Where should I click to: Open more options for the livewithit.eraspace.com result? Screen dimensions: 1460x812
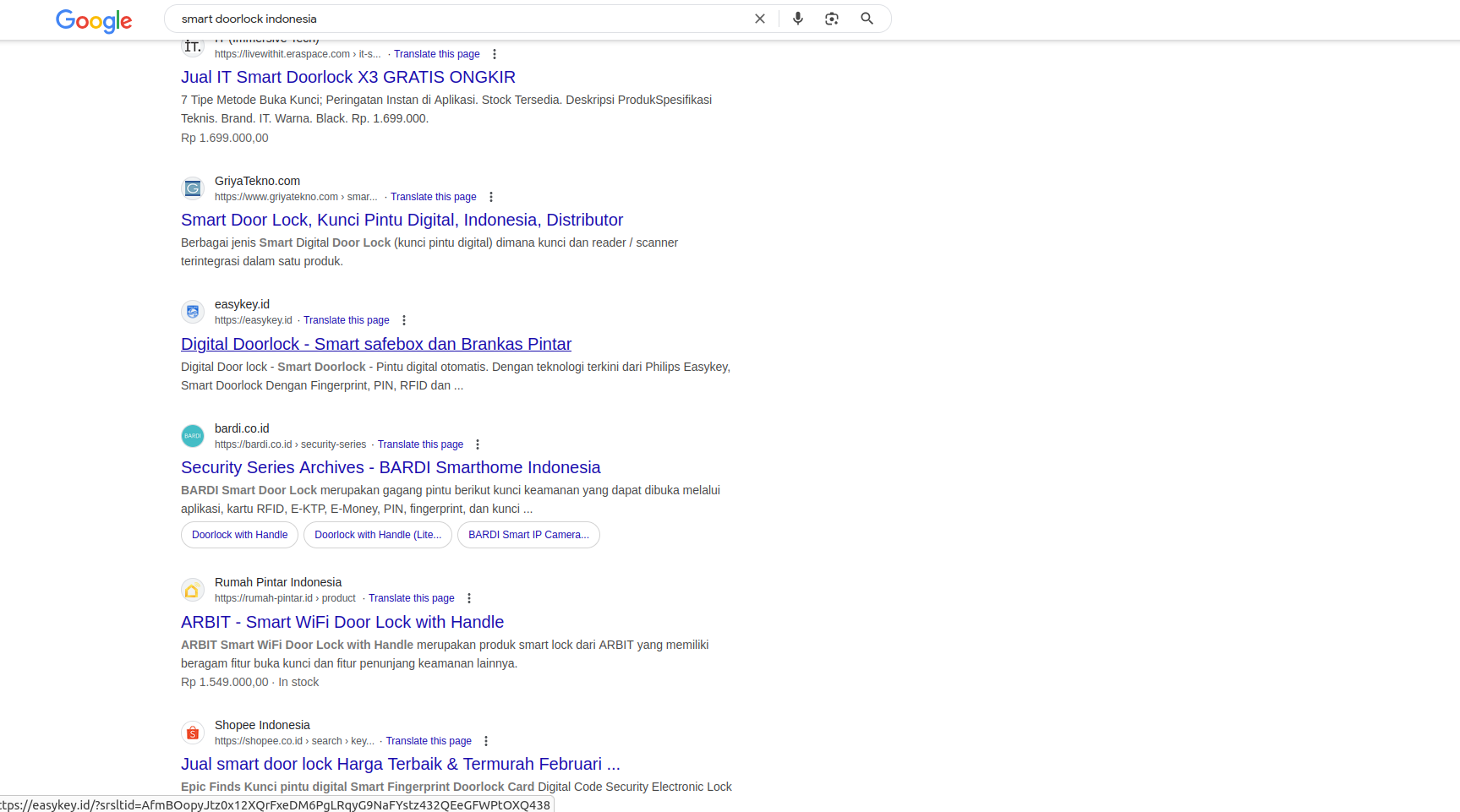[x=495, y=54]
